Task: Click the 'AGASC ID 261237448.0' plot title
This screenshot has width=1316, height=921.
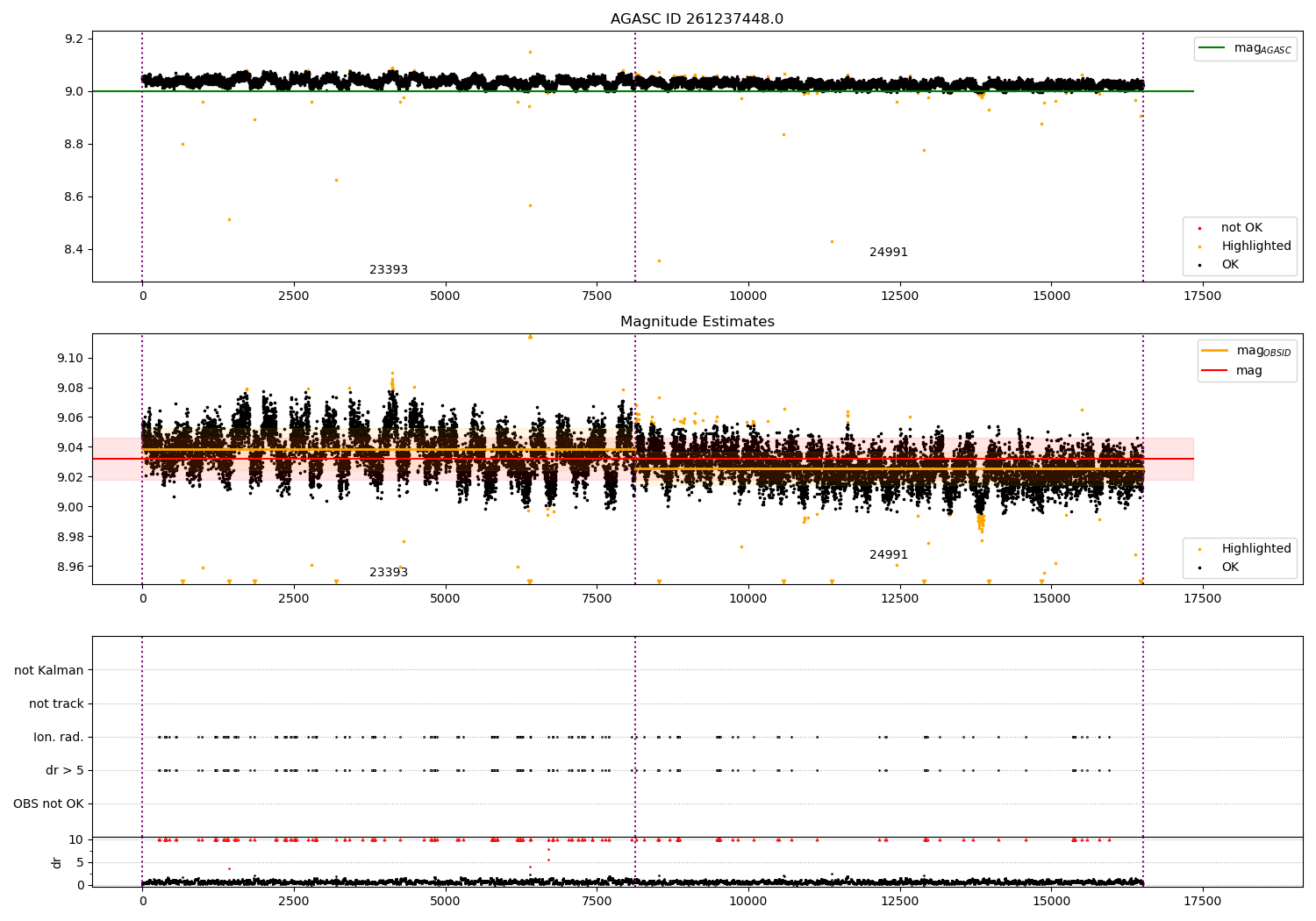Action: click(x=697, y=19)
